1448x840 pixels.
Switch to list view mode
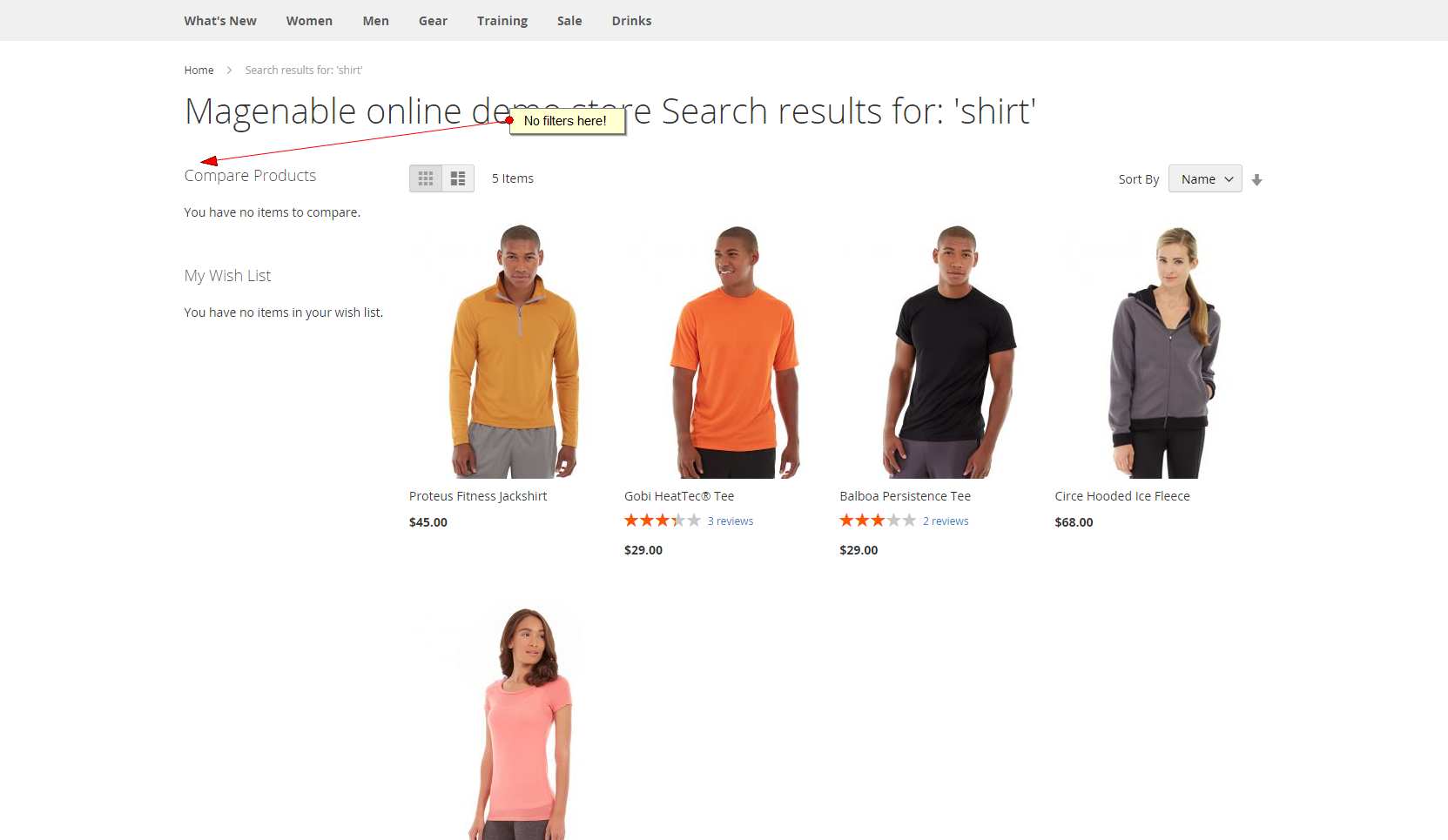click(x=458, y=178)
